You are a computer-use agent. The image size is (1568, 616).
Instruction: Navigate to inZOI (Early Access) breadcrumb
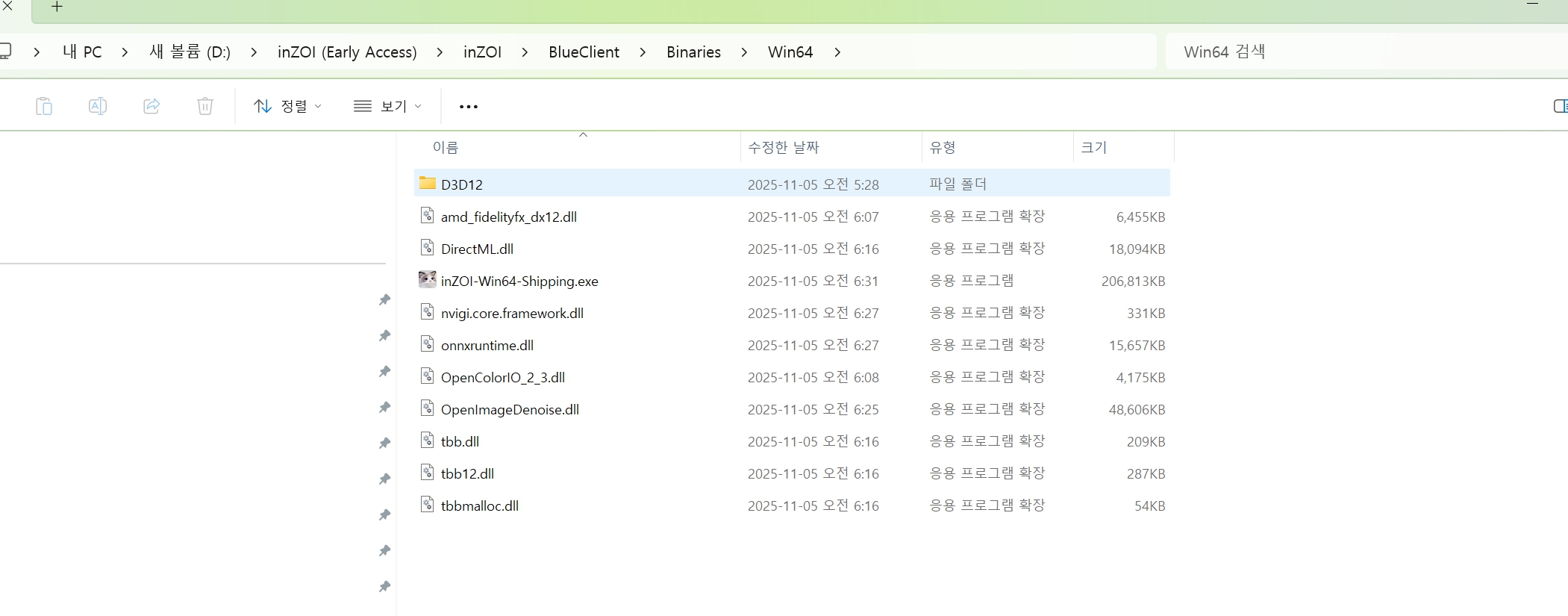point(347,52)
